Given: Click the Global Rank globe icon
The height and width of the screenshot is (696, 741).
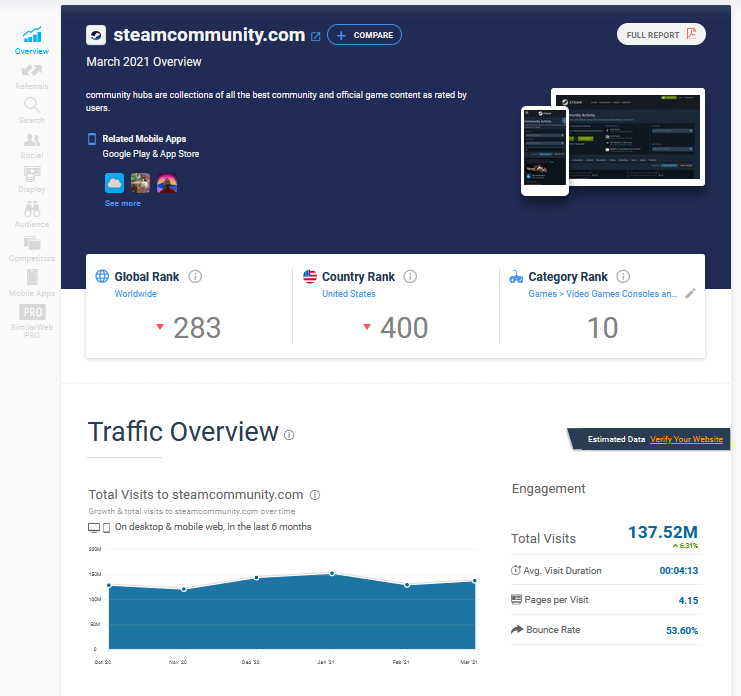Looking at the screenshot, I should (102, 276).
